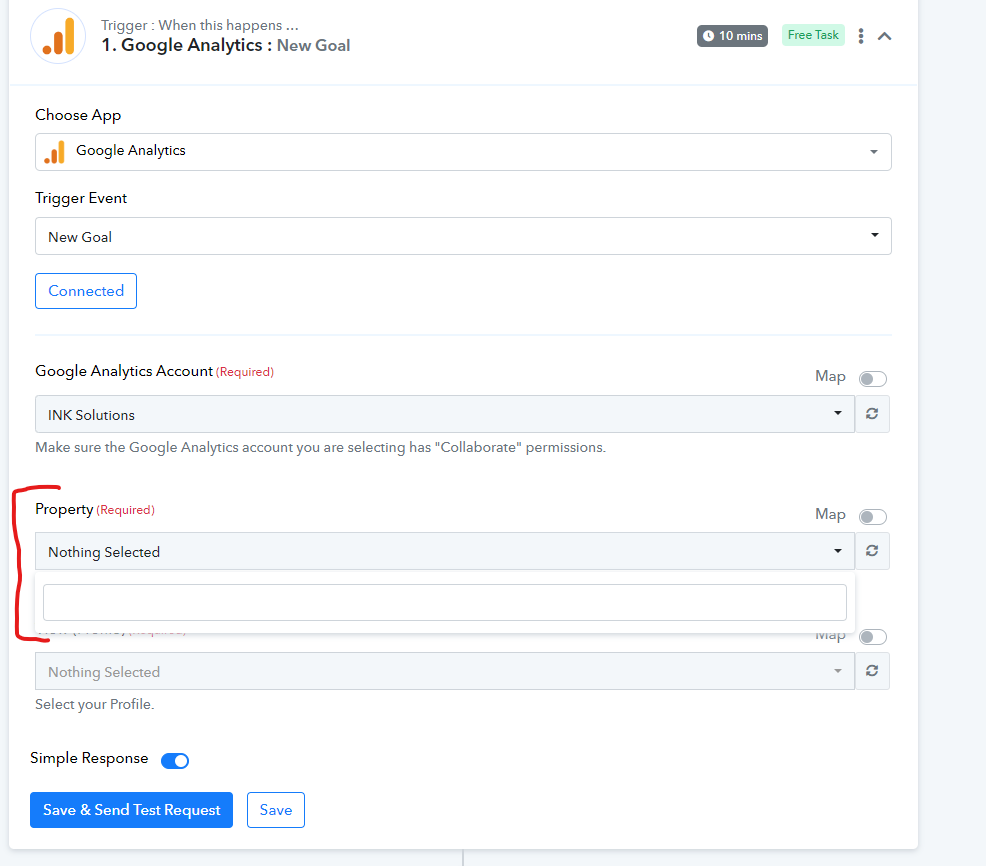Click the Collaborate permissions hint text

coord(320,447)
